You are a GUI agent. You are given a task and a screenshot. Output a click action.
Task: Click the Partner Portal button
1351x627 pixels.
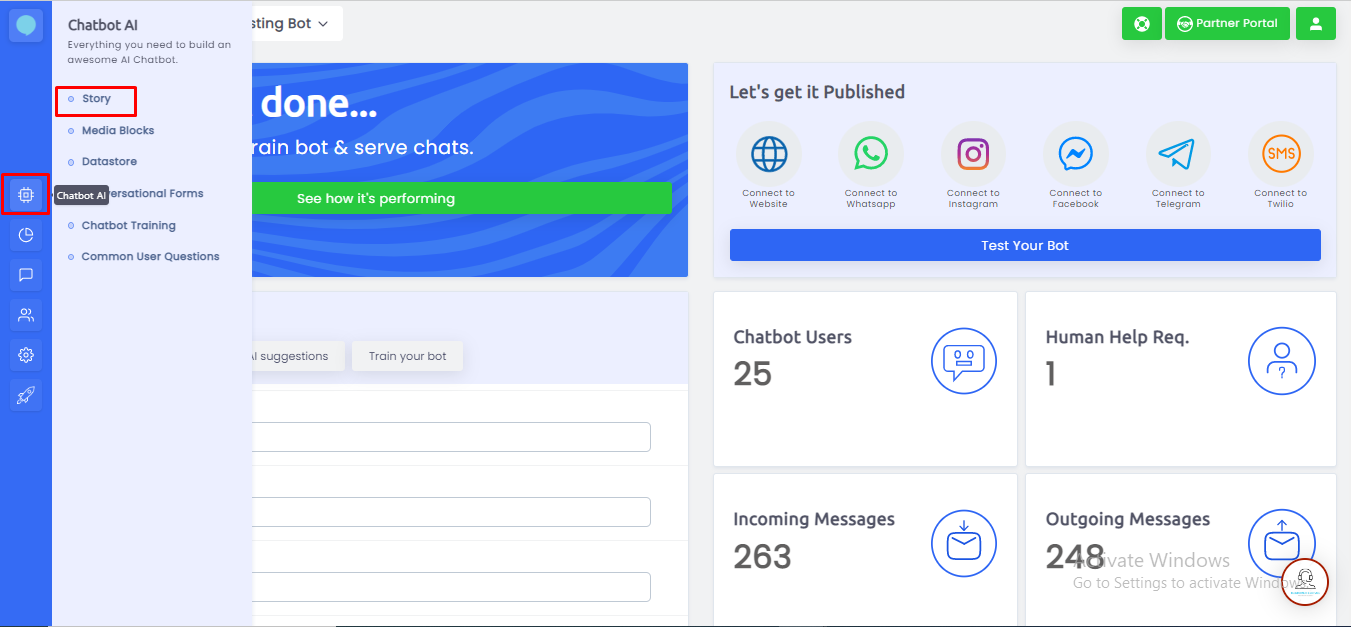1227,23
